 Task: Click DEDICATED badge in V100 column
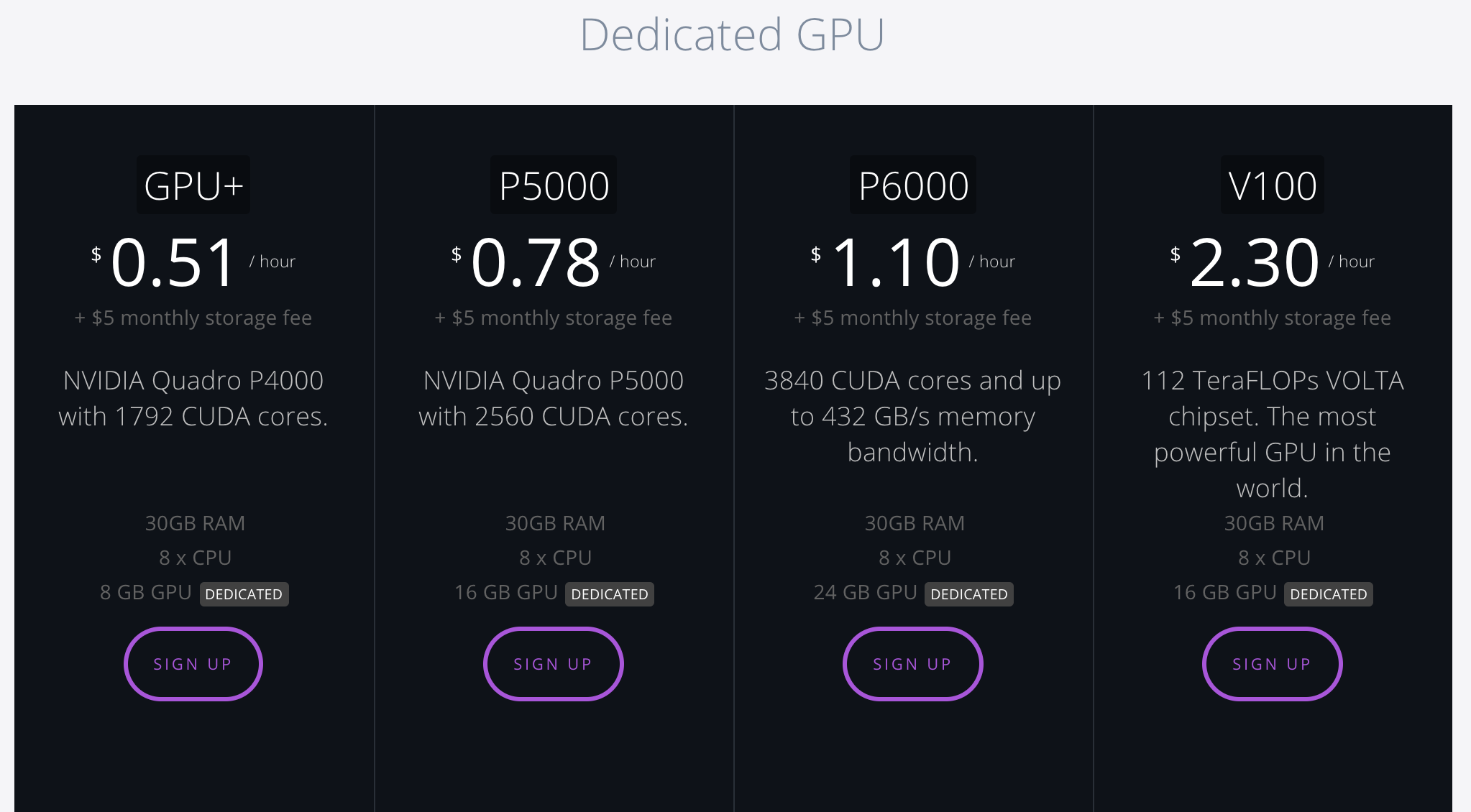[x=1328, y=594]
